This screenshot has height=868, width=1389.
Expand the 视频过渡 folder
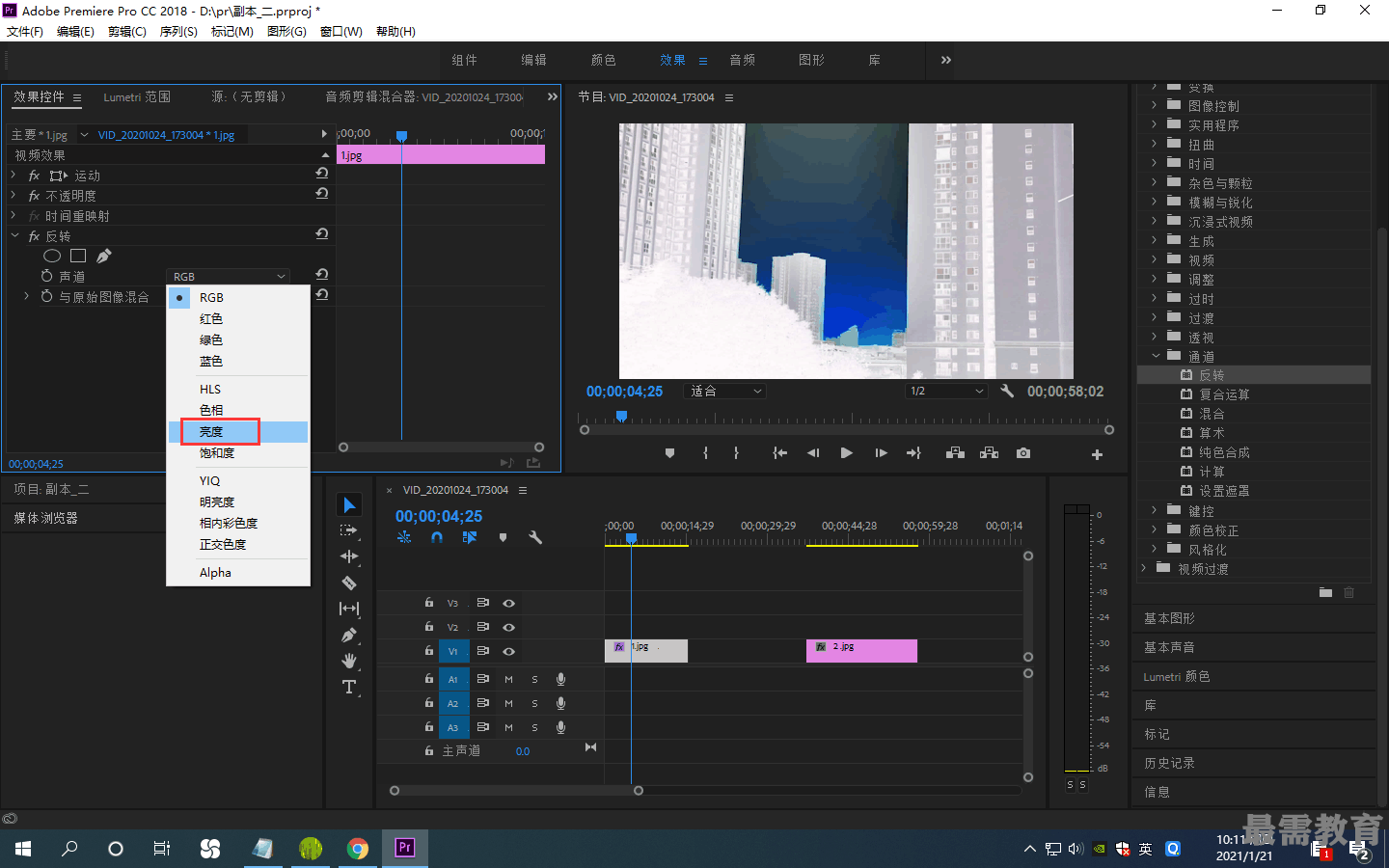1143,568
